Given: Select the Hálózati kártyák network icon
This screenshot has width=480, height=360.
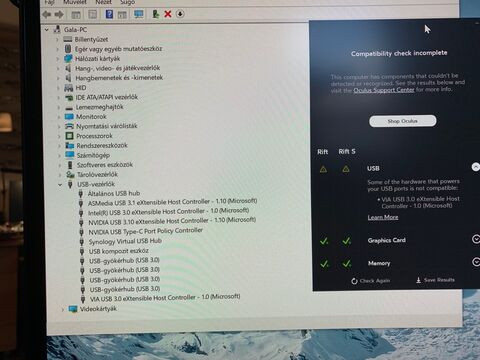Looking at the screenshot, I should 68,59.
